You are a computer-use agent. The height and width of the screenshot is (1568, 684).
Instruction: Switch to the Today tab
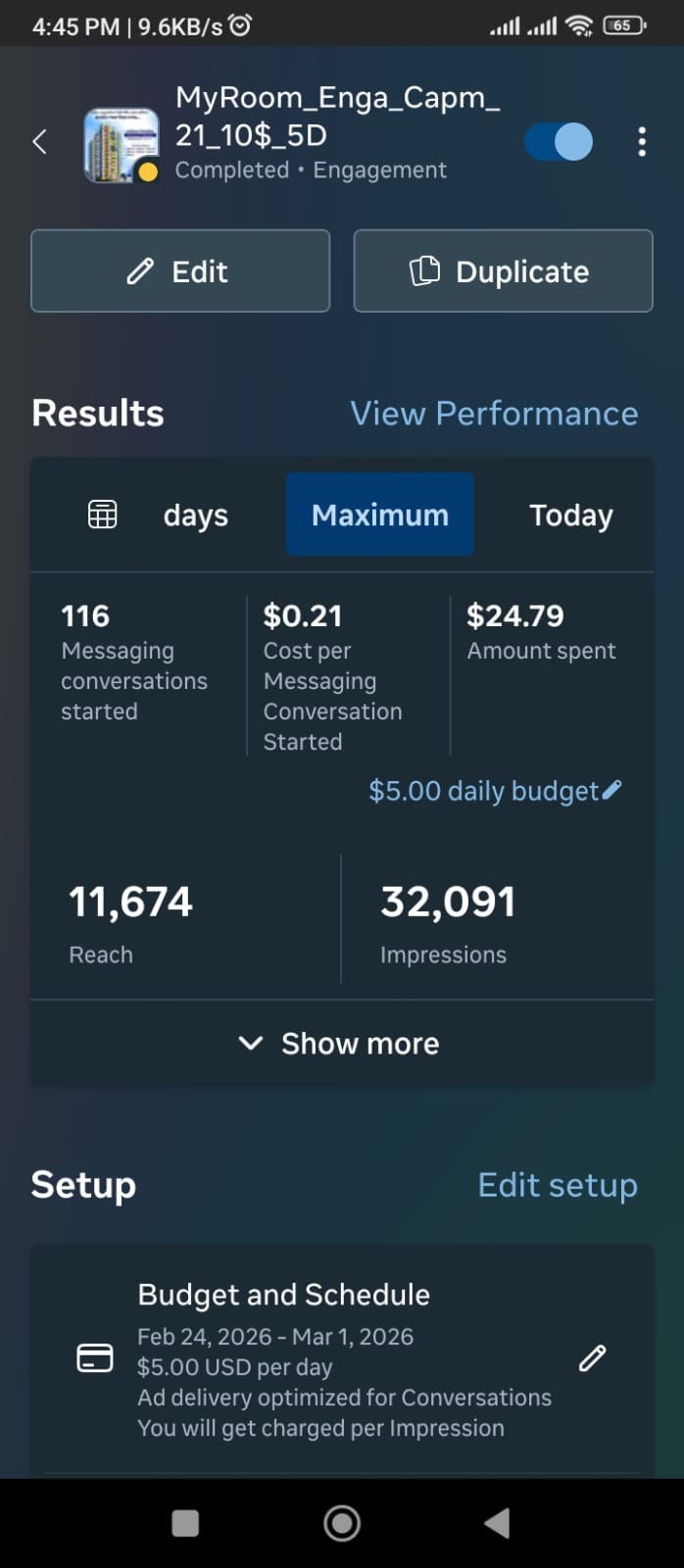[x=571, y=515]
